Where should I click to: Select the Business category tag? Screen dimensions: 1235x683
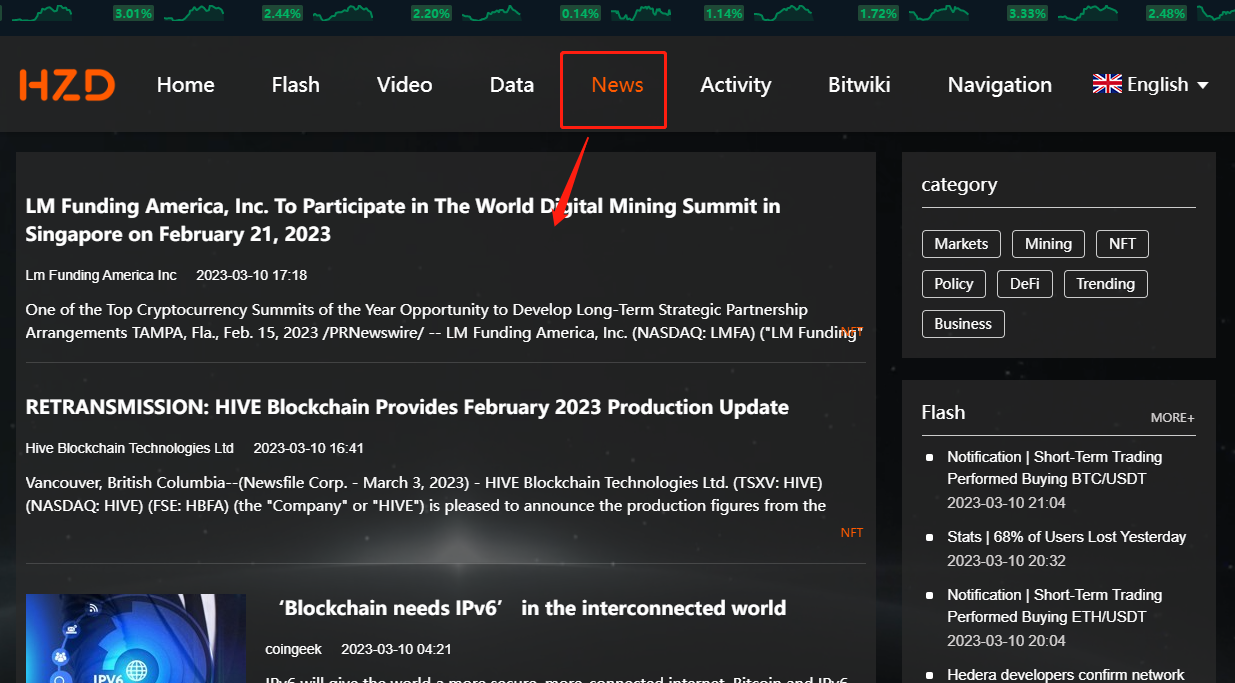click(963, 324)
